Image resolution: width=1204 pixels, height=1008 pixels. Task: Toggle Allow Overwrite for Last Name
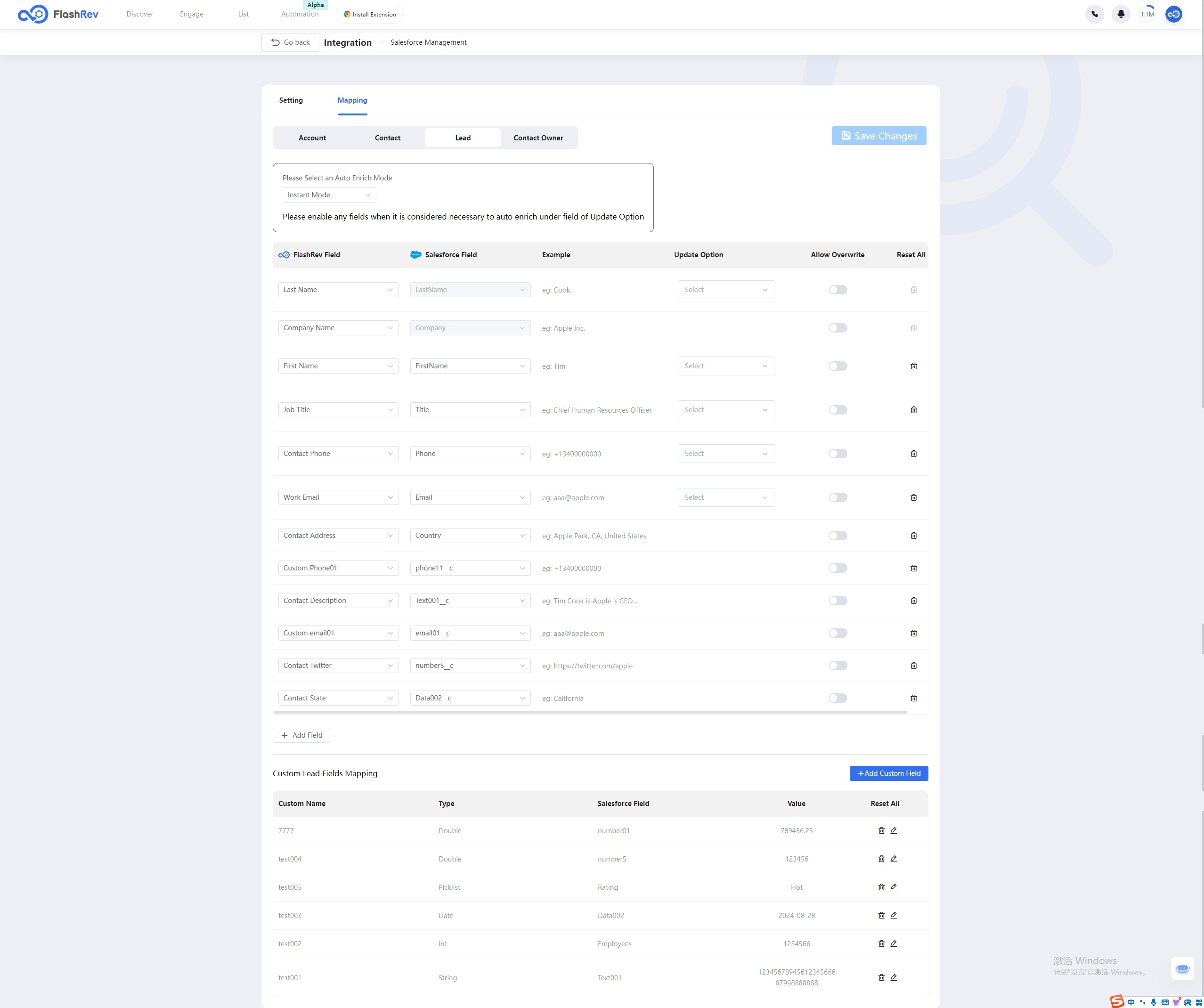[838, 290]
